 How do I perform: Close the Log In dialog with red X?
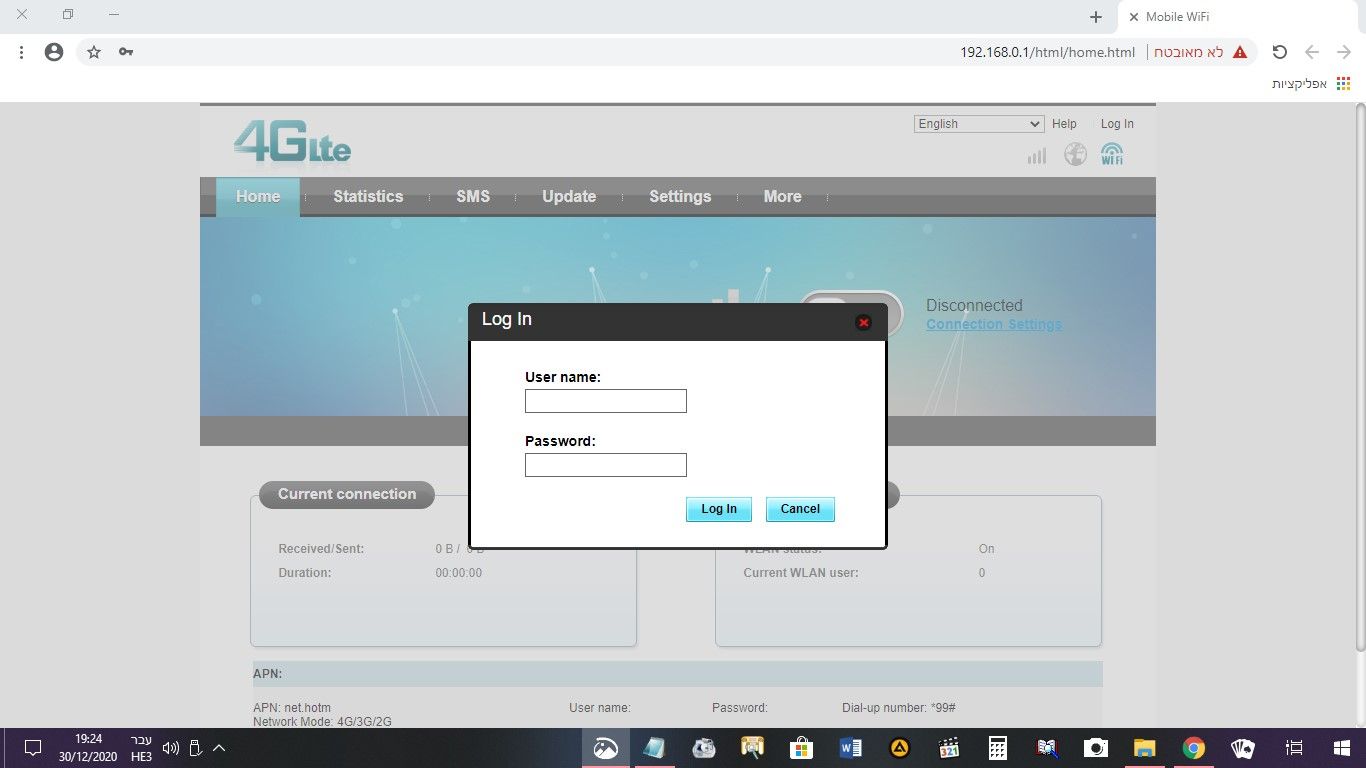click(864, 322)
